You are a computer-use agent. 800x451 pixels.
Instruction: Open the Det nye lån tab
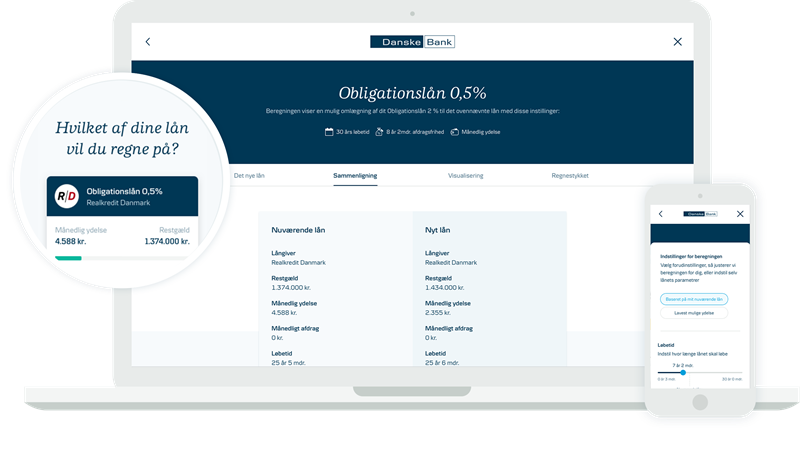click(x=249, y=175)
